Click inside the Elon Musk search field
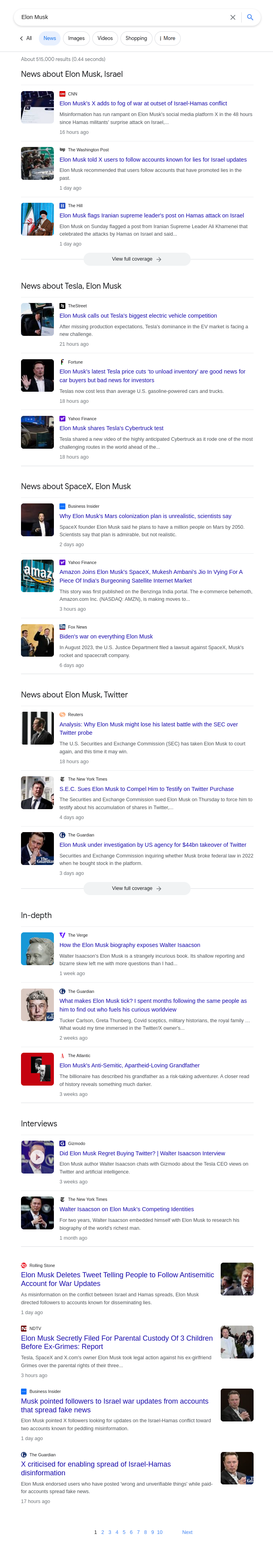The width and height of the screenshot is (273, 1568). click(92, 18)
